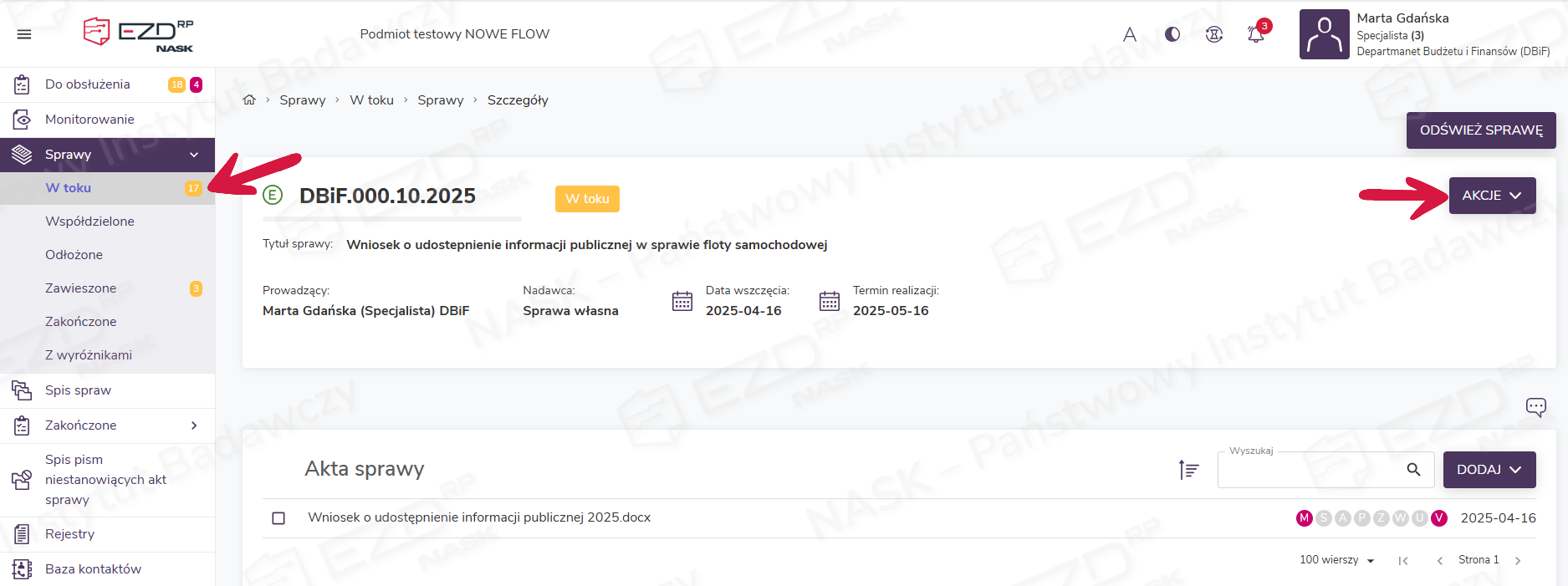Click the sort order icon in Akta sprawy

[1188, 470]
